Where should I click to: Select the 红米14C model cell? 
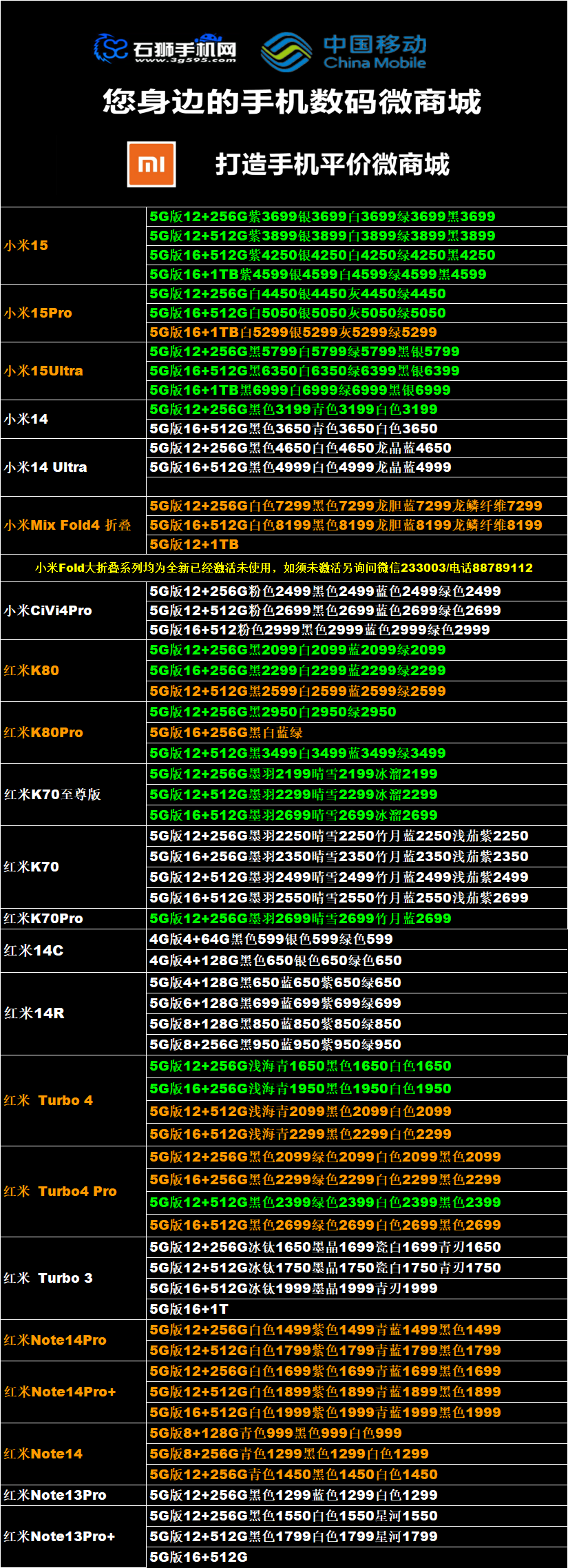pyautogui.click(x=73, y=950)
